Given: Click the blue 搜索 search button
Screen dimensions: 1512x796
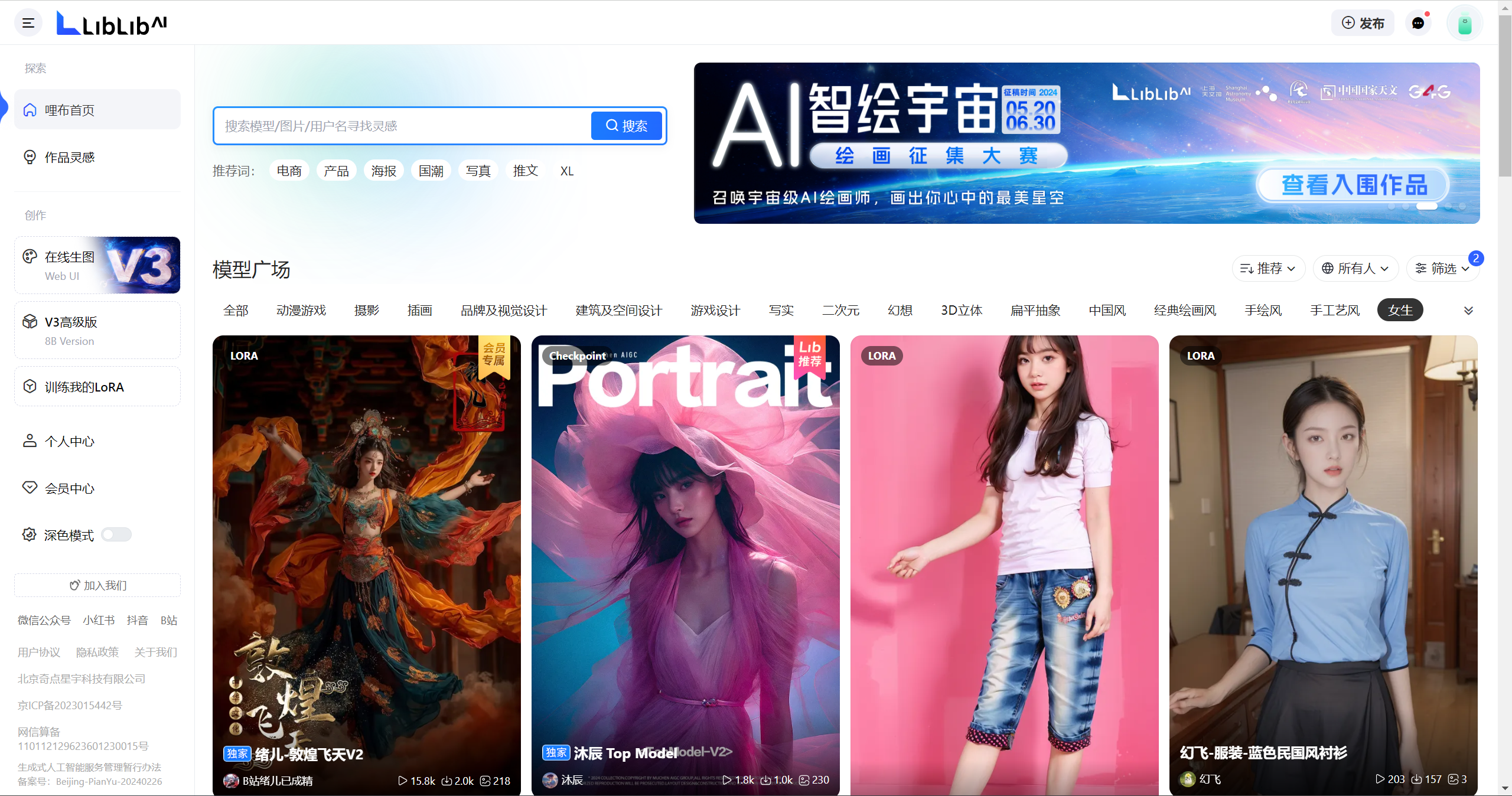Looking at the screenshot, I should coord(626,126).
